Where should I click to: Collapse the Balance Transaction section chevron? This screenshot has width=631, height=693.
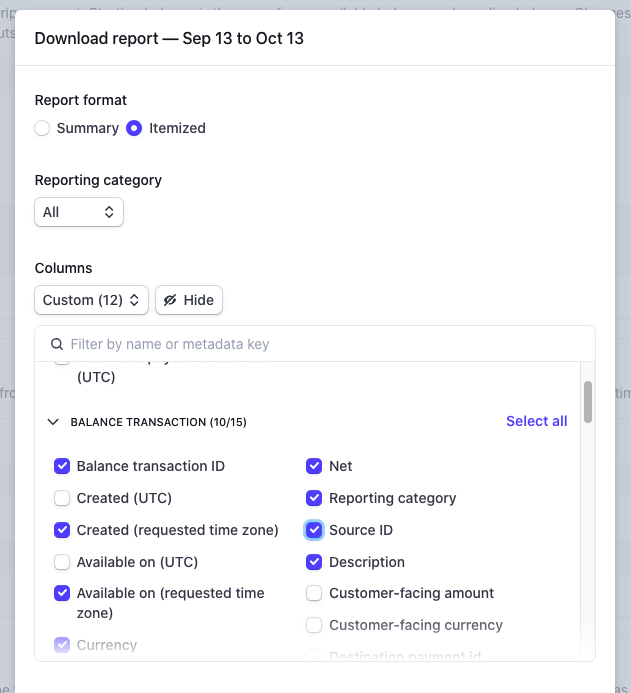point(53,422)
